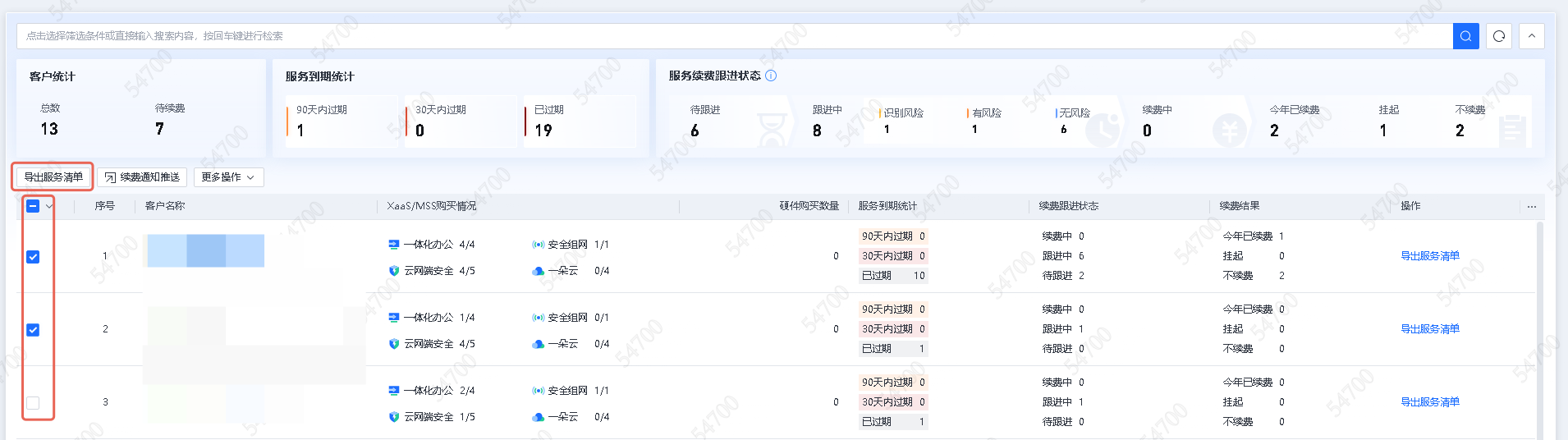This screenshot has width=1568, height=440.
Task: Open selection options arrow beside header checkbox
Action: (49, 206)
